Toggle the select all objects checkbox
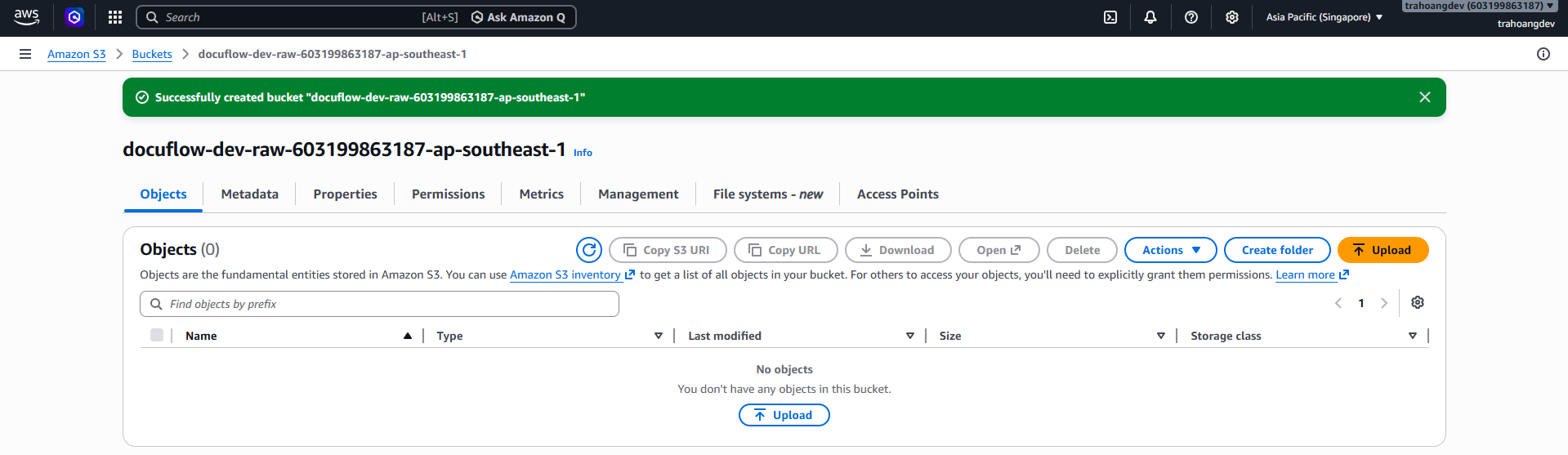The height and width of the screenshot is (455, 1568). tap(157, 335)
